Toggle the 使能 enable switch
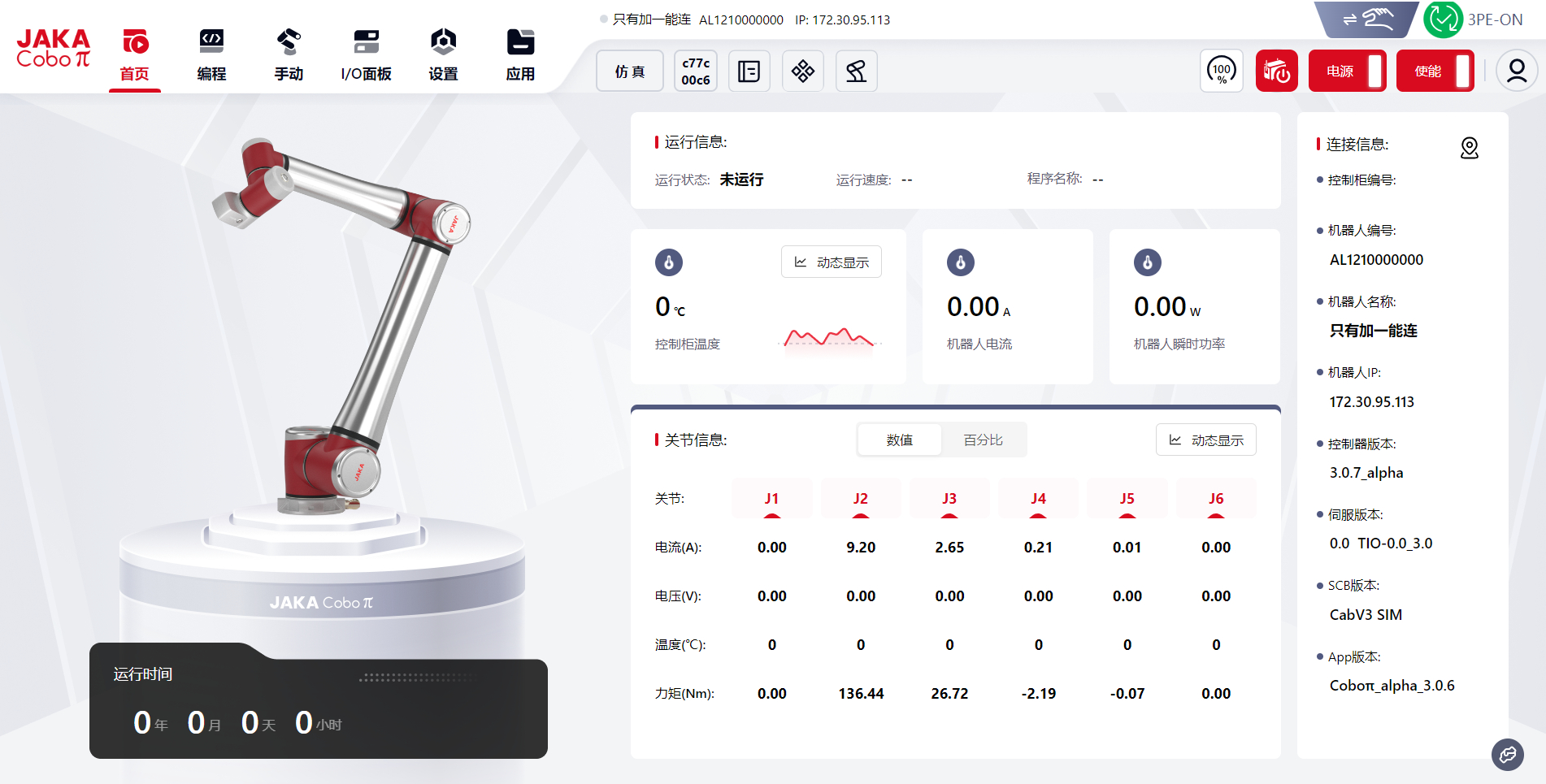The image size is (1546, 784). click(x=1435, y=71)
